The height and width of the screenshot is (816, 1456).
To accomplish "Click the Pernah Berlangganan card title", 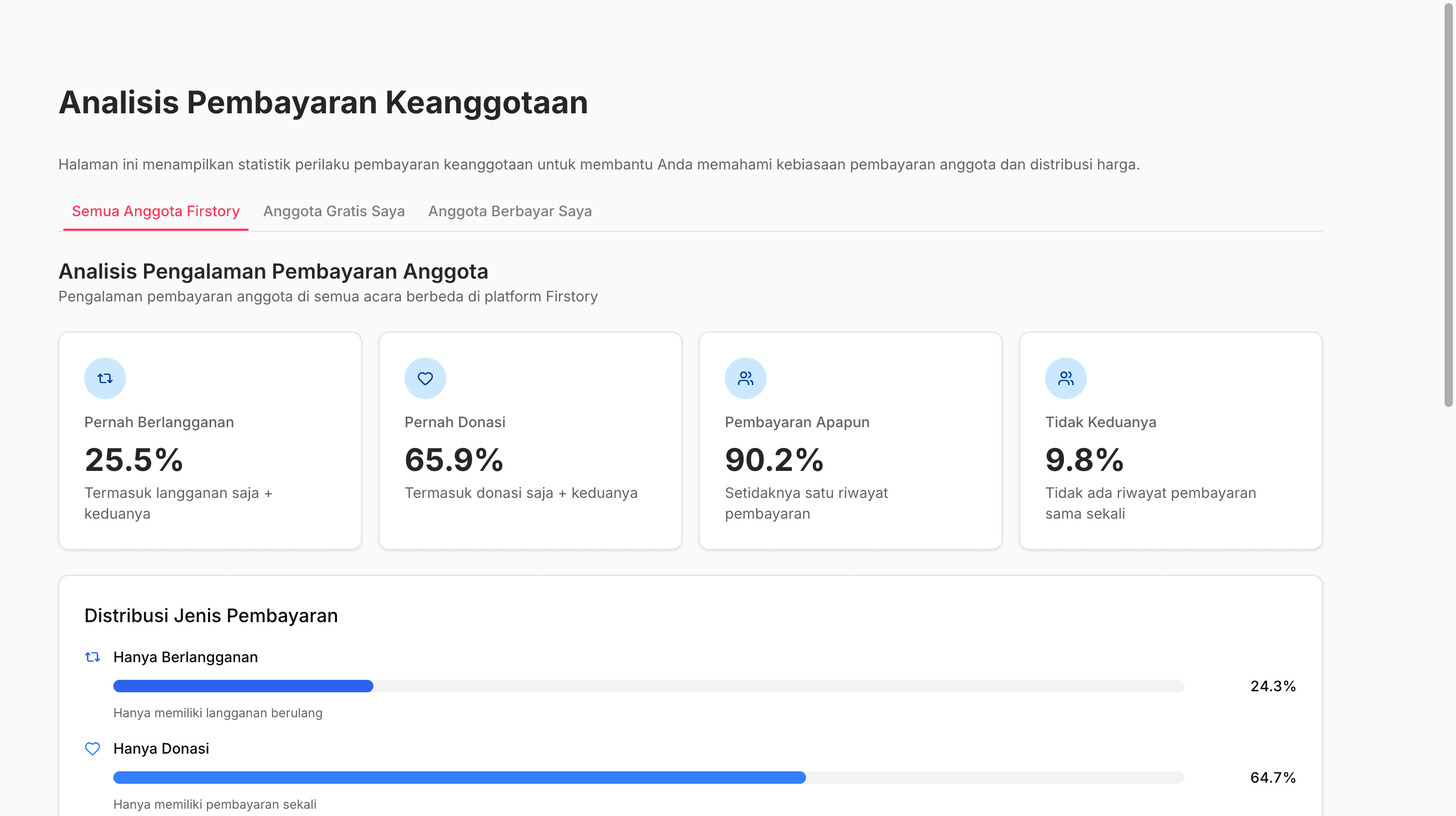I will [x=159, y=422].
